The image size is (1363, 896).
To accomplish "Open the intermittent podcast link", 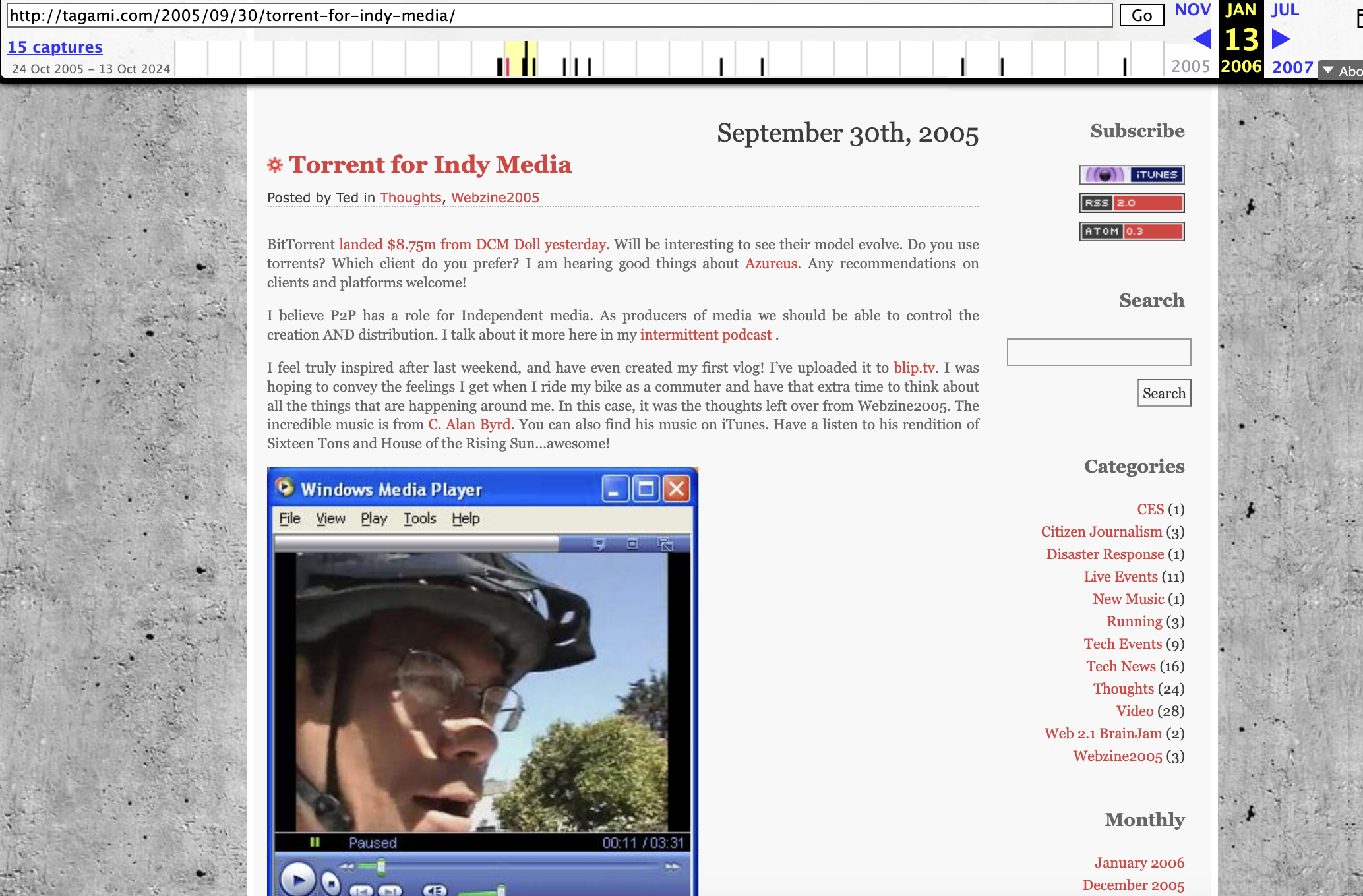I will (x=705, y=335).
